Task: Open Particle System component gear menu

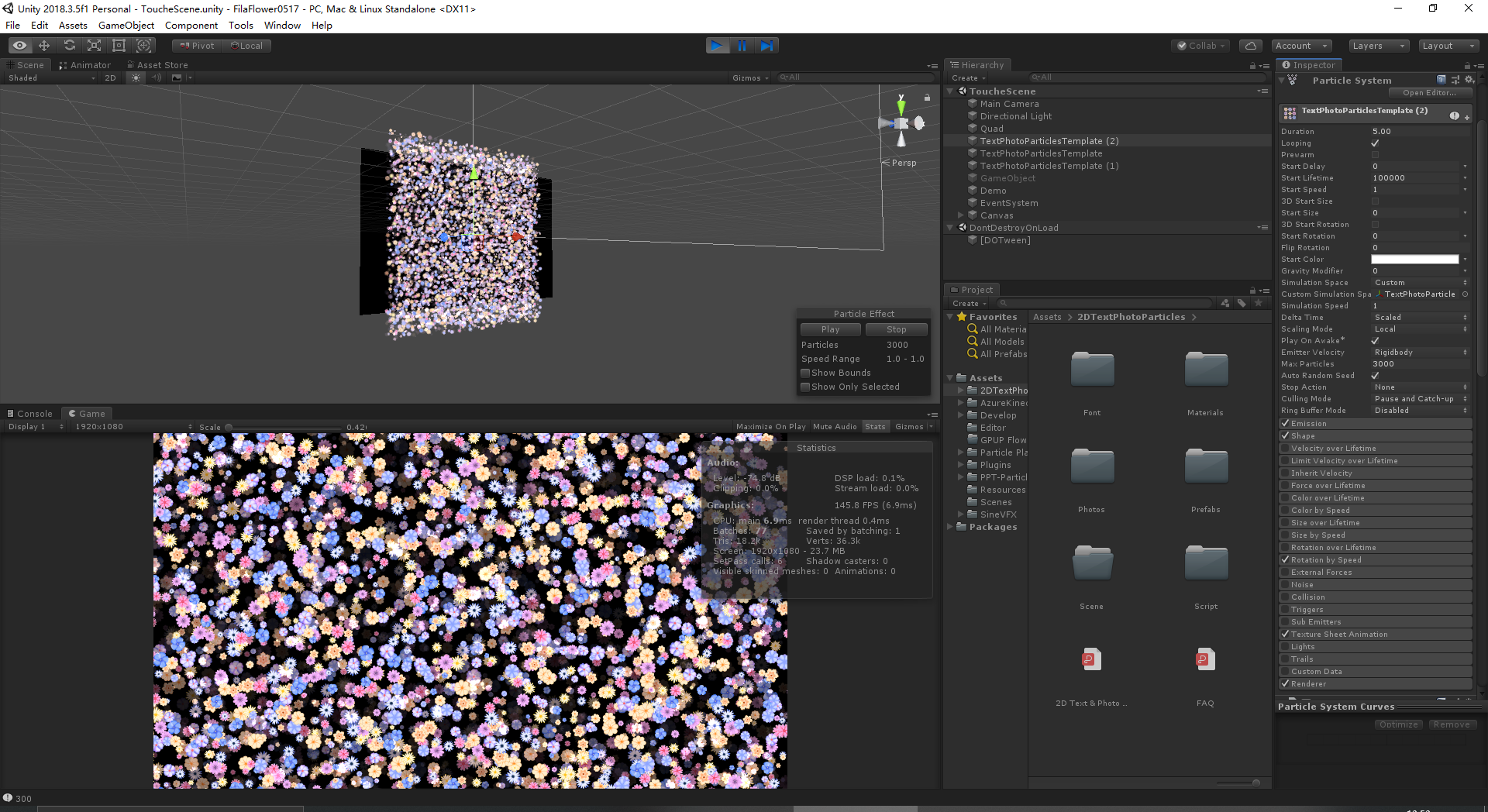Action: tap(1469, 80)
